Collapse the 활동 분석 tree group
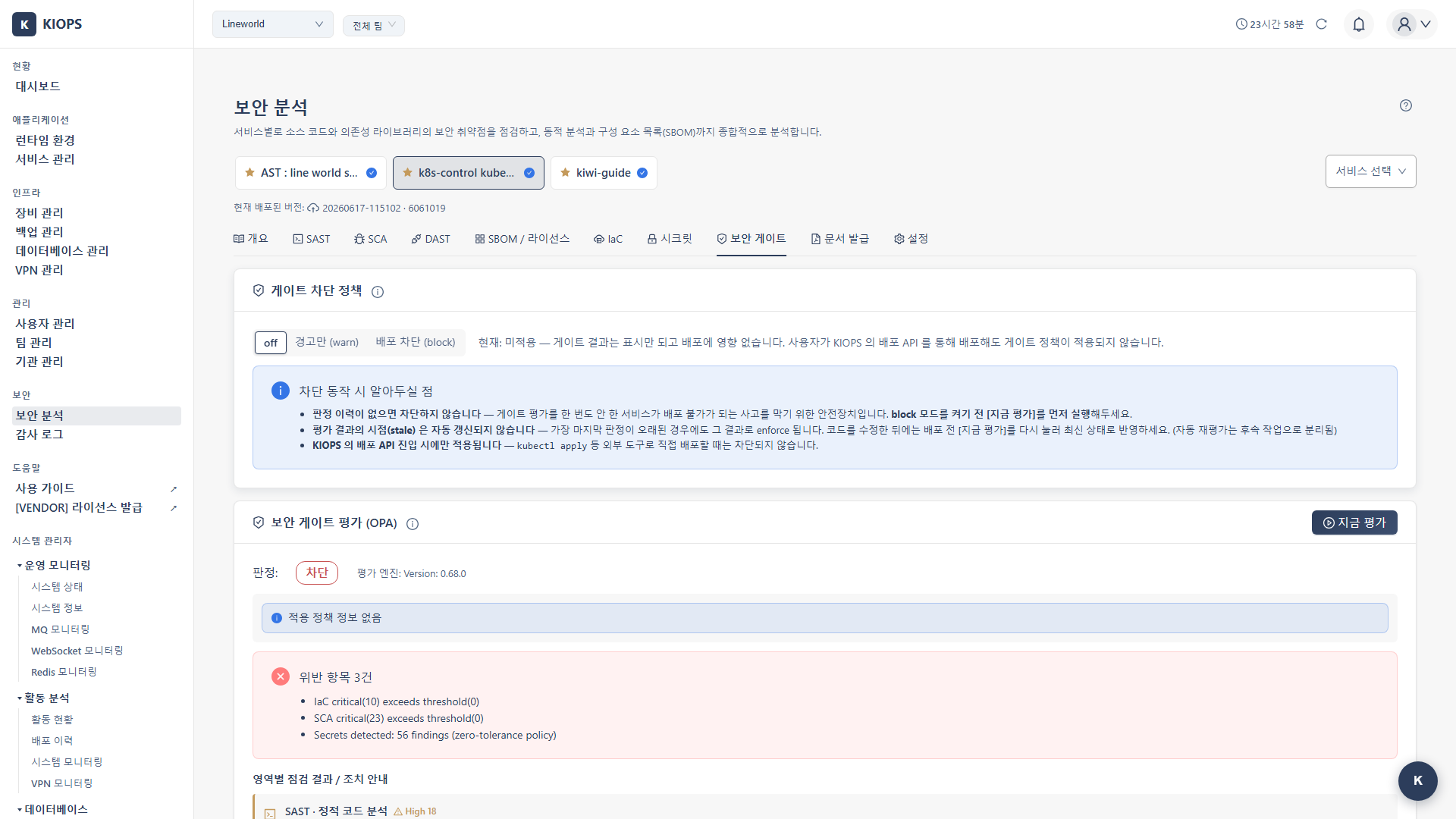Image resolution: width=1456 pixels, height=819 pixels. [x=44, y=698]
